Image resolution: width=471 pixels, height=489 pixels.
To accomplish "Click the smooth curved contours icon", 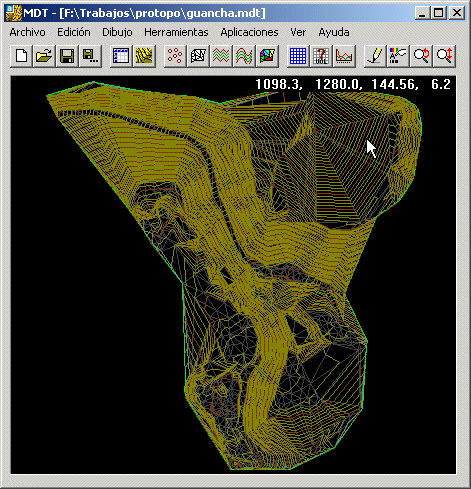I will [x=244, y=56].
